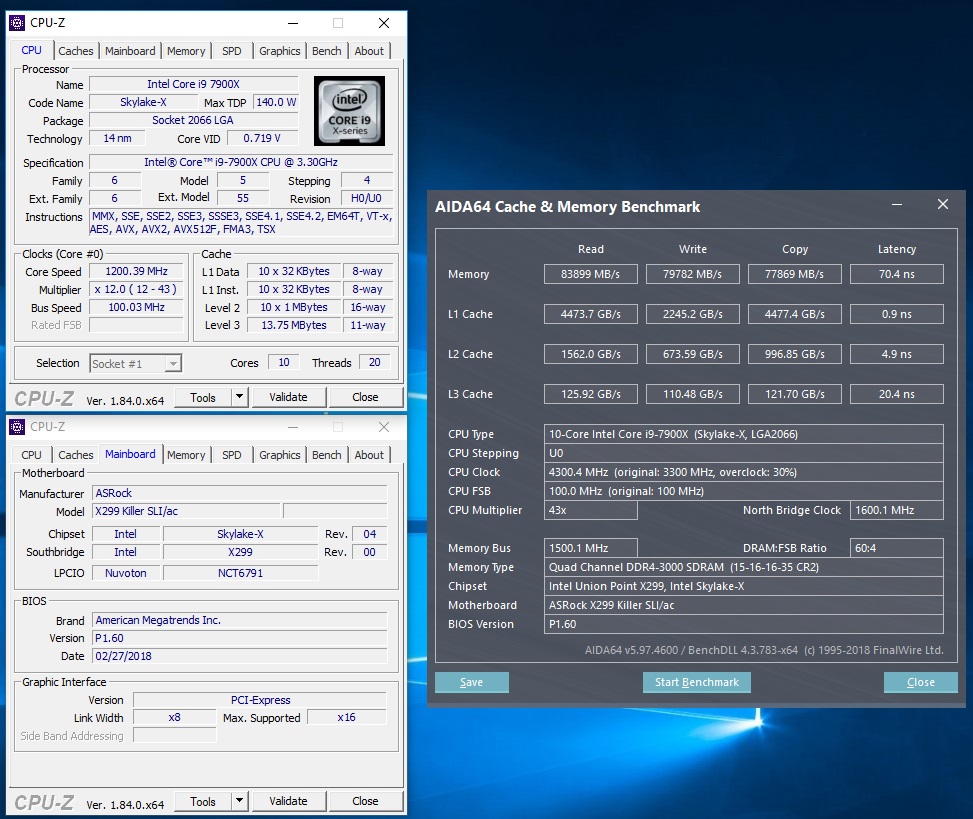Start Benchmark in AIDA64 window
The image size is (973, 819).
(697, 682)
